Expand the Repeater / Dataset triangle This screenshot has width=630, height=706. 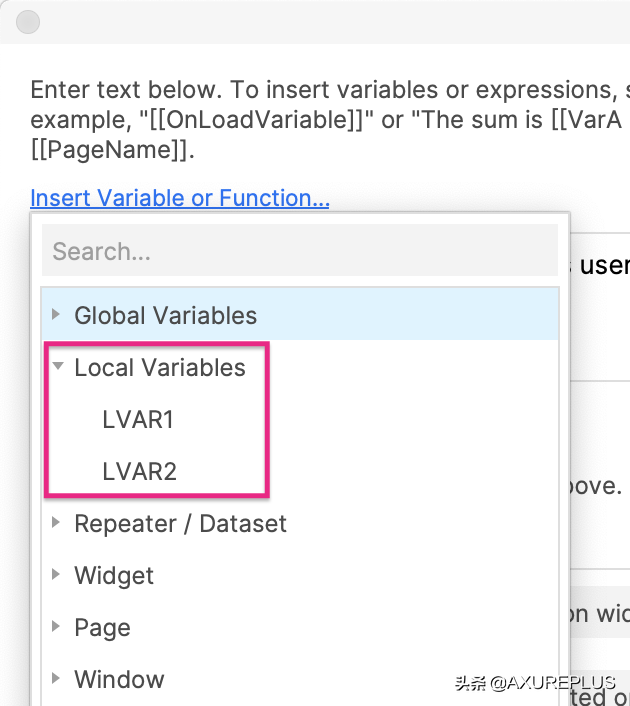point(57,523)
